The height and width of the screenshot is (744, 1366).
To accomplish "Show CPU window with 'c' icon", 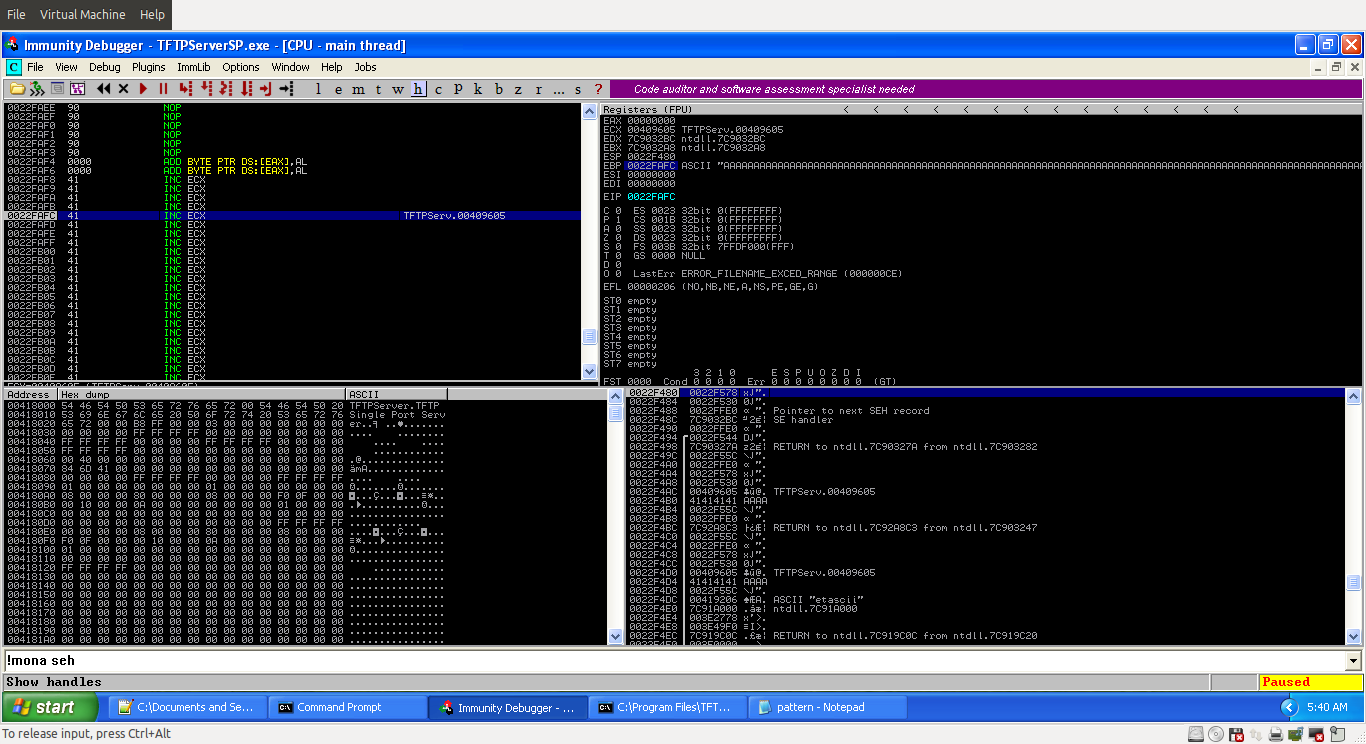I will (x=438, y=89).
